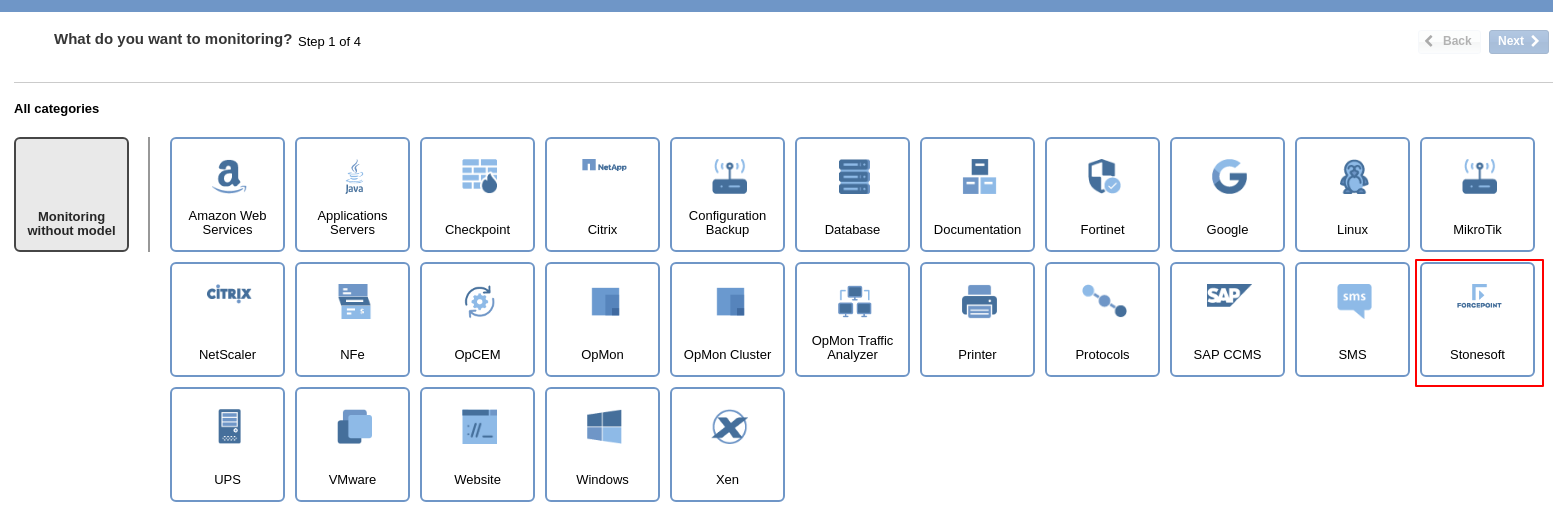Open the Checkpoint firewall category
This screenshot has width=1553, height=514.
[477, 194]
